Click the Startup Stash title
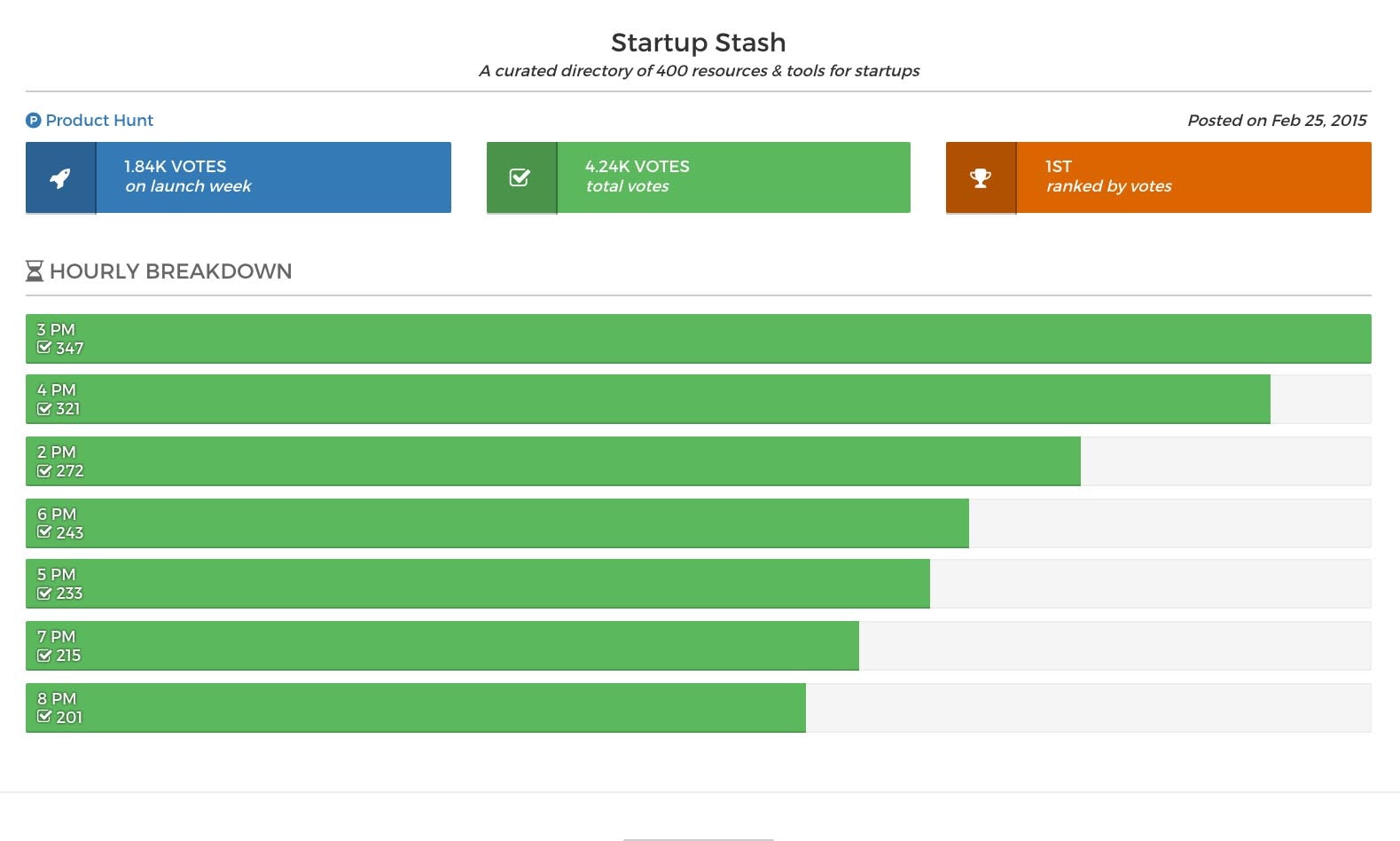The image size is (1400, 841). (x=699, y=43)
